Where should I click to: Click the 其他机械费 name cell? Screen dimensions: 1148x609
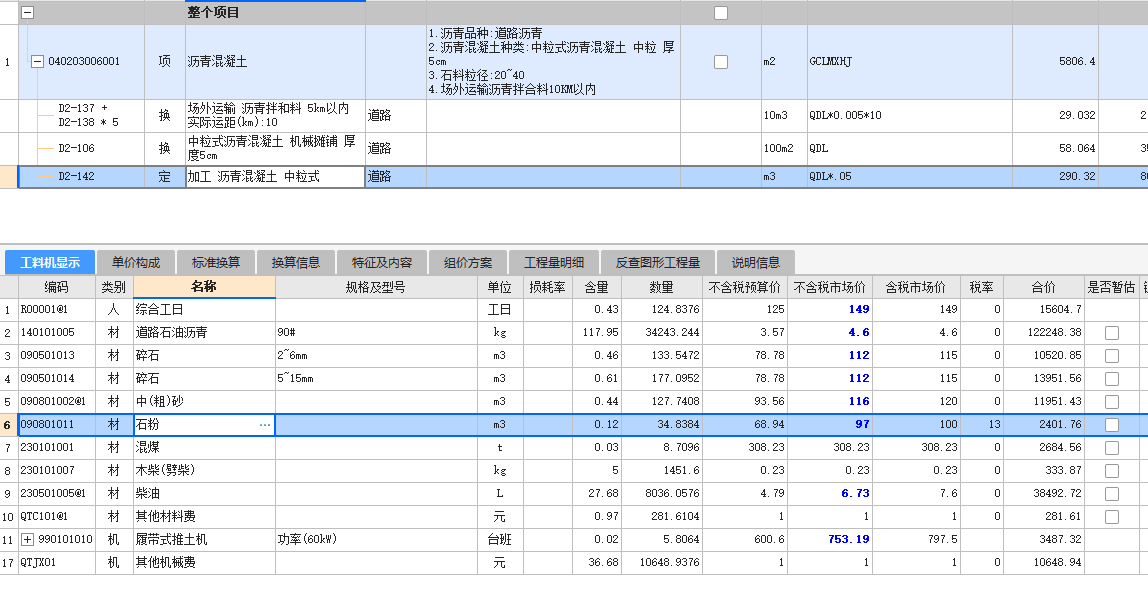[204, 563]
